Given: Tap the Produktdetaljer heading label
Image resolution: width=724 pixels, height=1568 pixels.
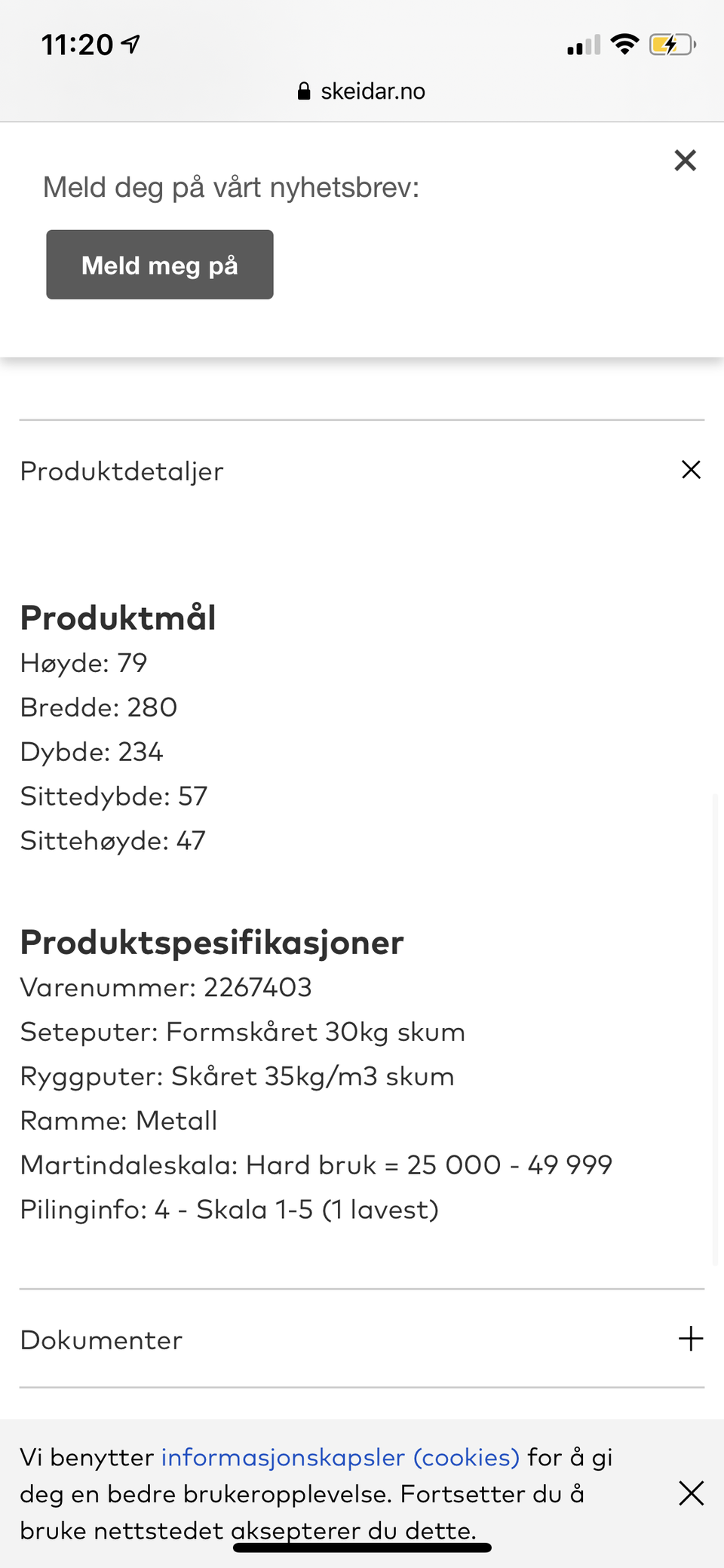Looking at the screenshot, I should [122, 471].
